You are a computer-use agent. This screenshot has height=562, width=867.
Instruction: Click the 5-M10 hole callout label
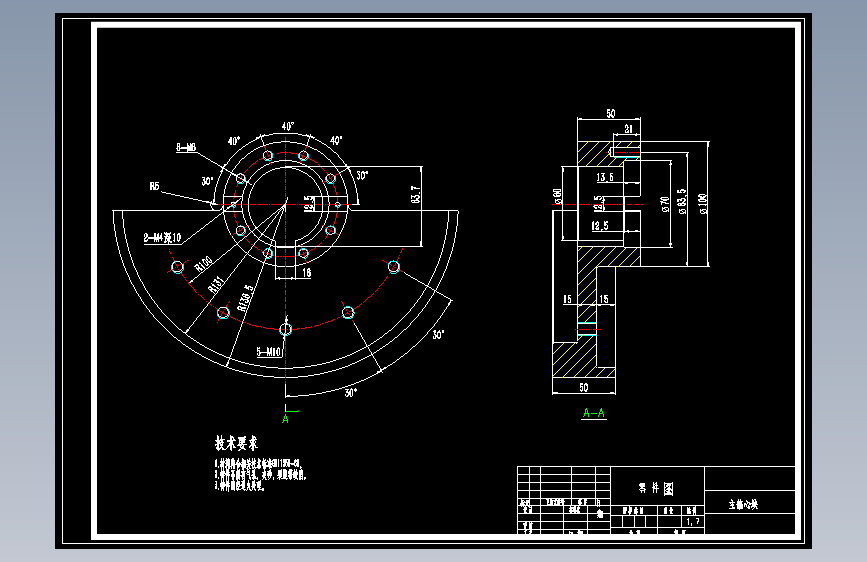click(269, 352)
